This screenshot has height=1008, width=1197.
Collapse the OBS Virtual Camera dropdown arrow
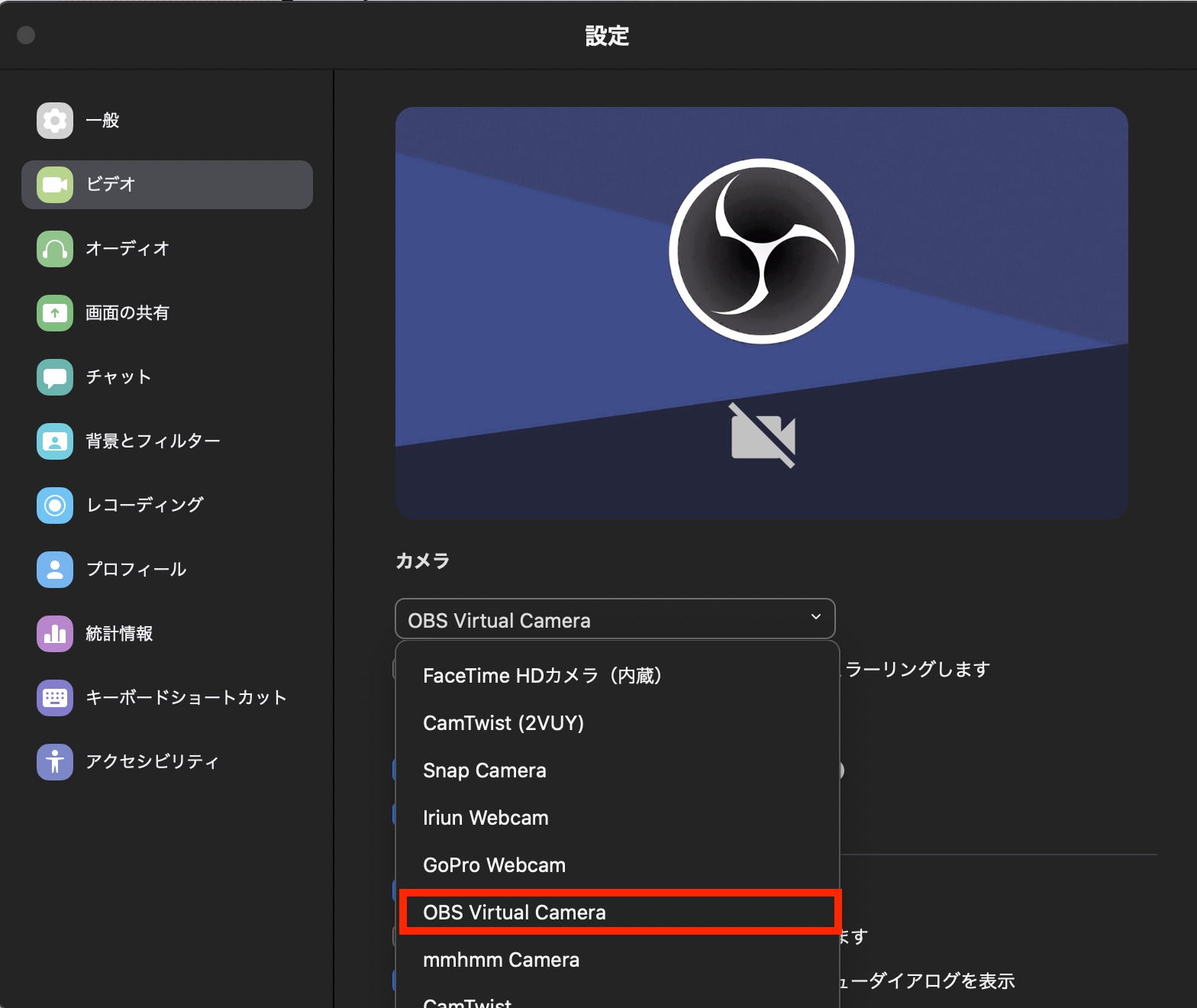click(x=816, y=617)
